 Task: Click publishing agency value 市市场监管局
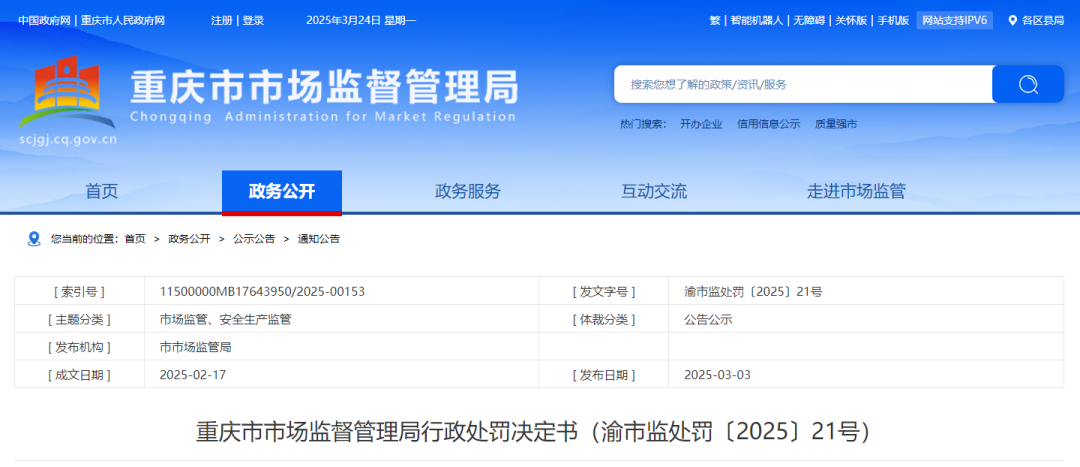(195, 347)
